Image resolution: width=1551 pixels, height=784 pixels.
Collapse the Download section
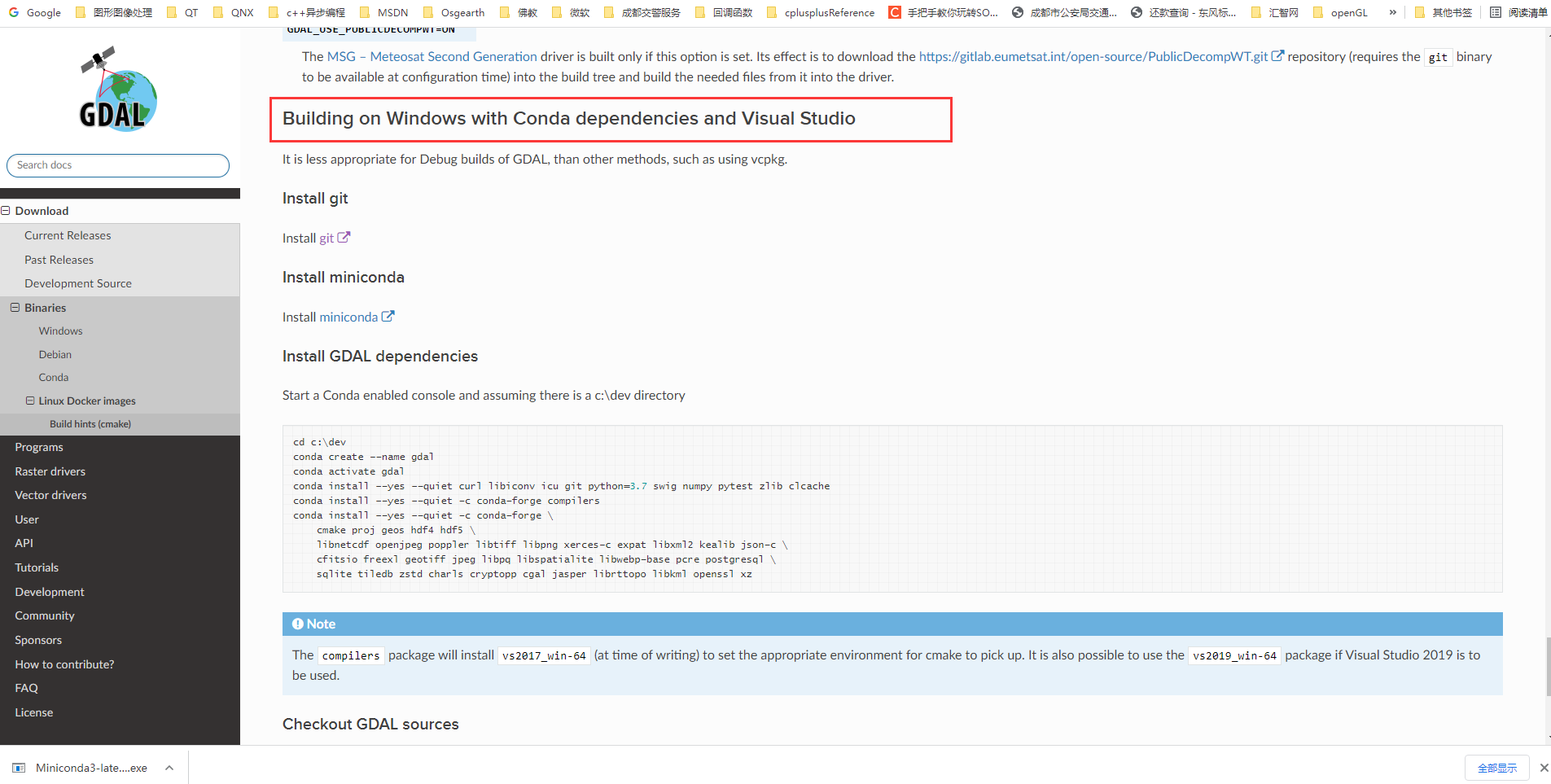point(6,211)
